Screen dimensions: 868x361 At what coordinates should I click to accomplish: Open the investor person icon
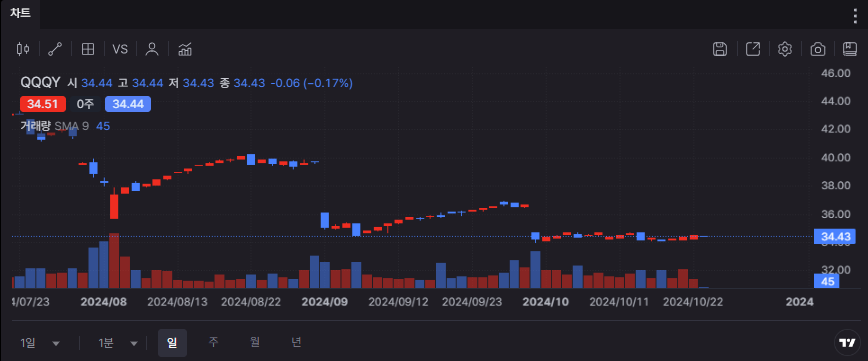pos(152,49)
